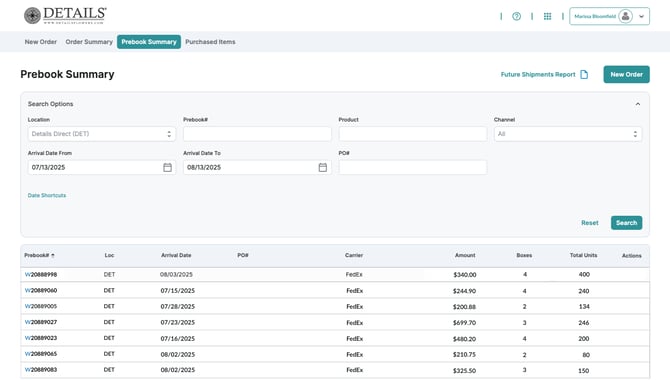Open the Location dropdown
This screenshot has width=670, height=380.
point(102,134)
